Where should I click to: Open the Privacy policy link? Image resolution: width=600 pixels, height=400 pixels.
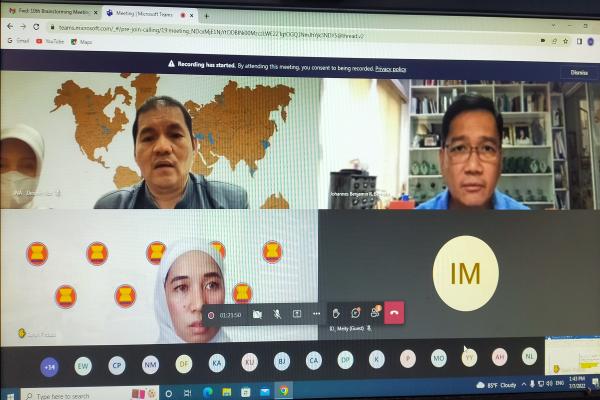pyautogui.click(x=391, y=69)
